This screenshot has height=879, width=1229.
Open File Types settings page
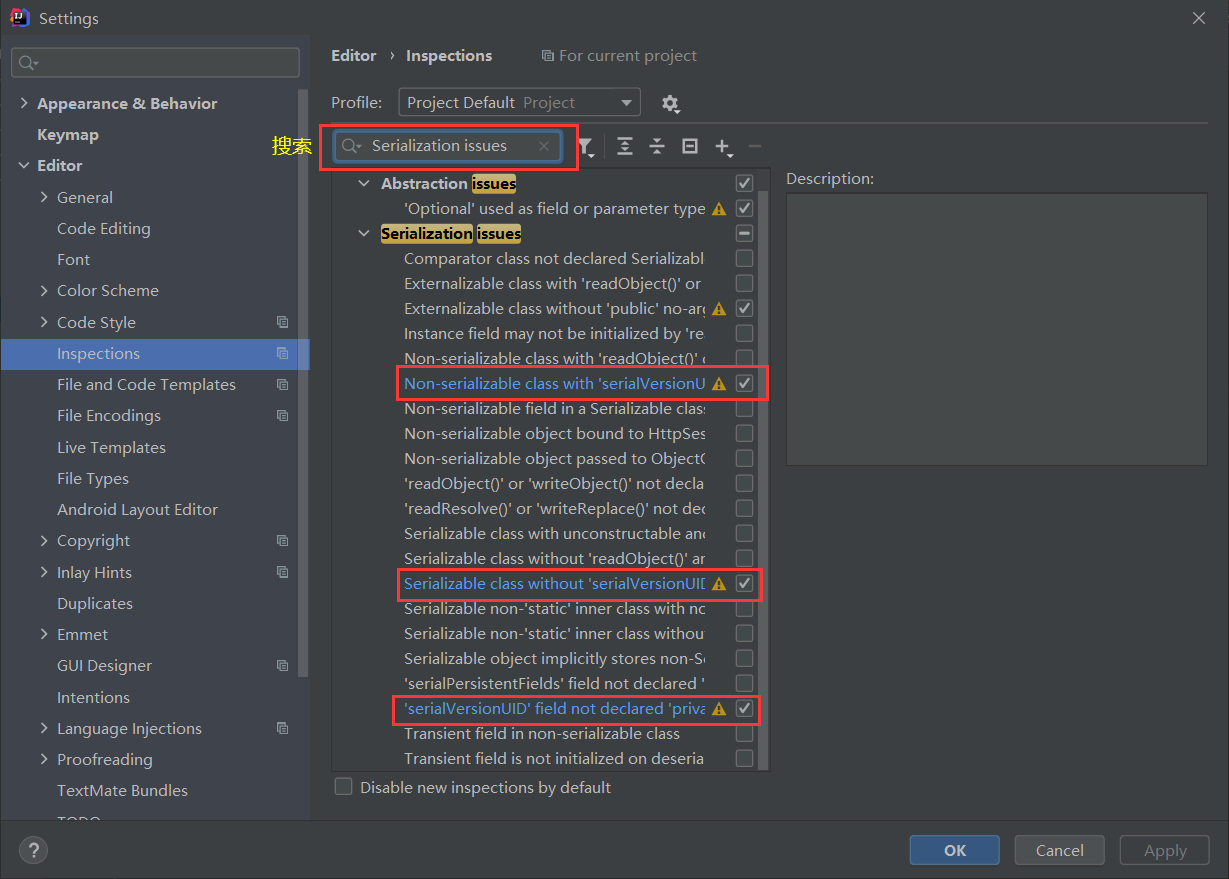click(93, 478)
